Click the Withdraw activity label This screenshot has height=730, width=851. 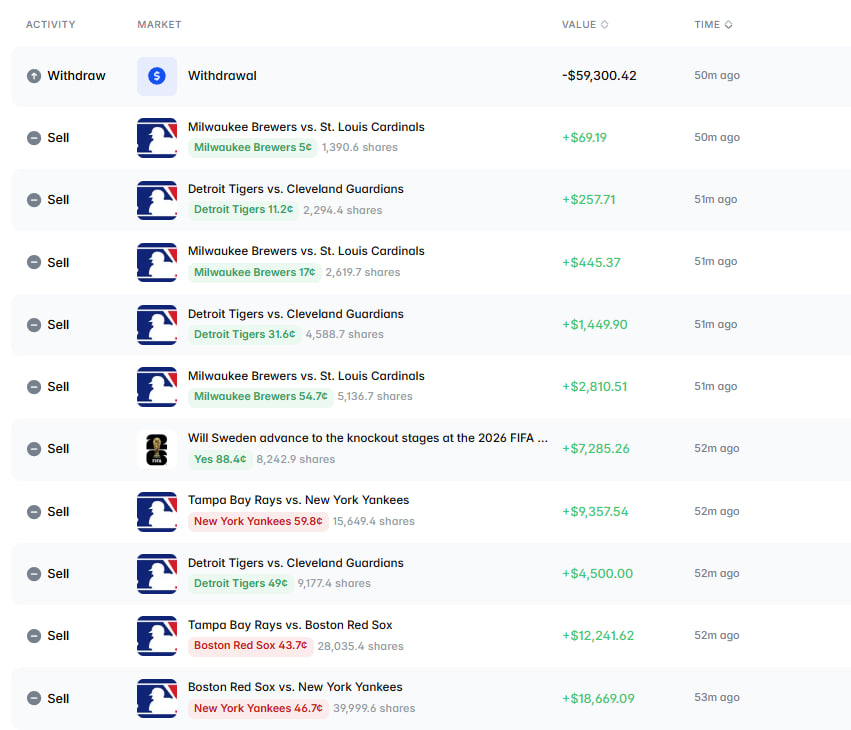[x=76, y=76]
